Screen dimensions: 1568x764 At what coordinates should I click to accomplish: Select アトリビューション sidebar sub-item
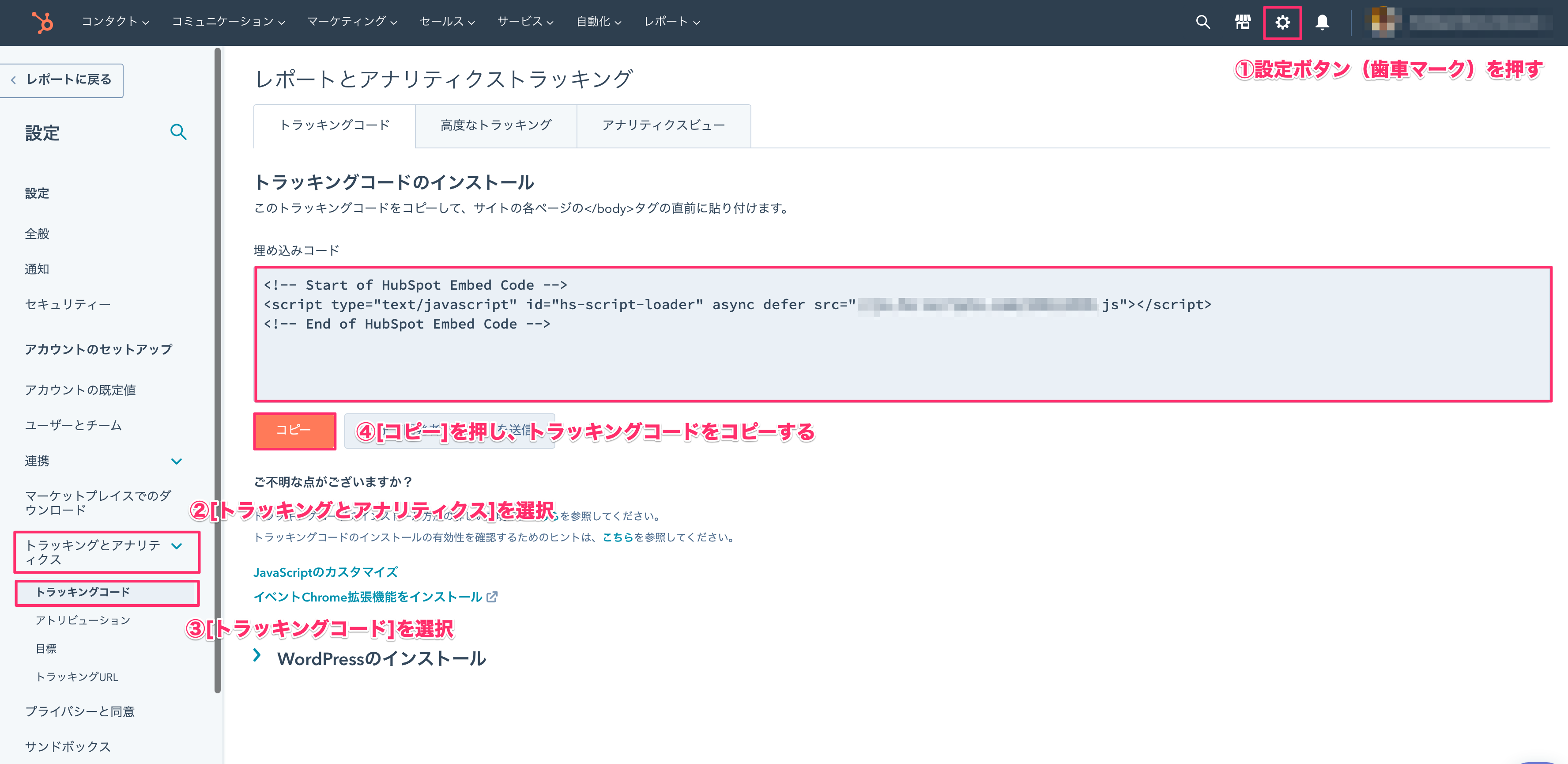pos(83,620)
